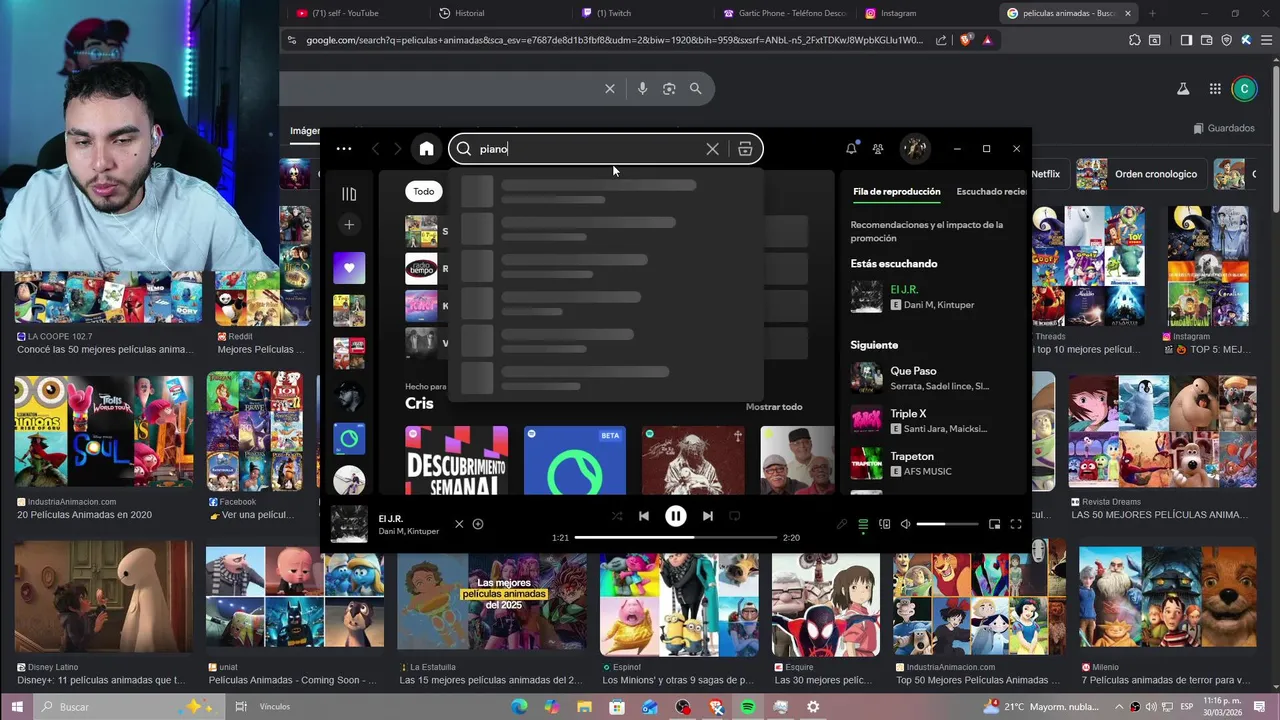Open Spotify miniplayer icon

point(994,524)
